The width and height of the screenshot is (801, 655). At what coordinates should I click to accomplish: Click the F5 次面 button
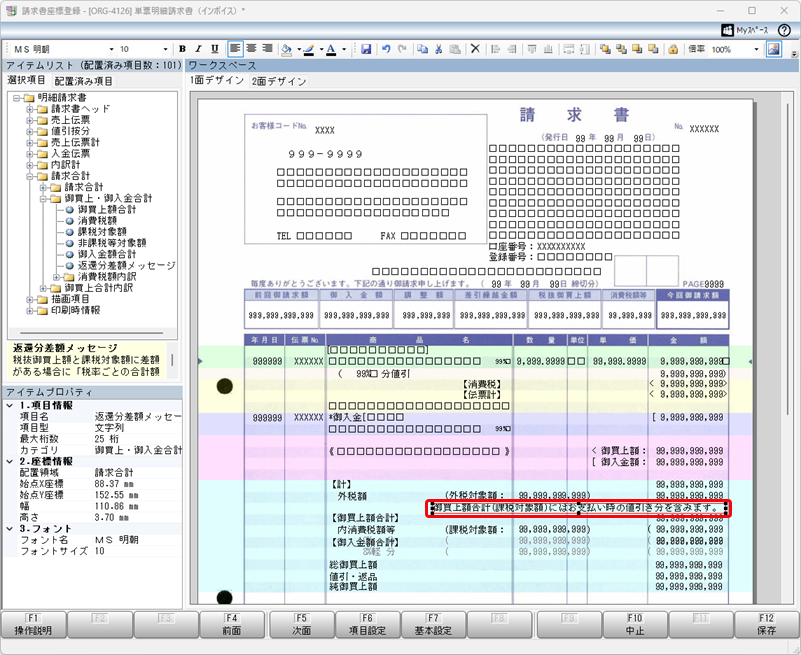tap(301, 624)
